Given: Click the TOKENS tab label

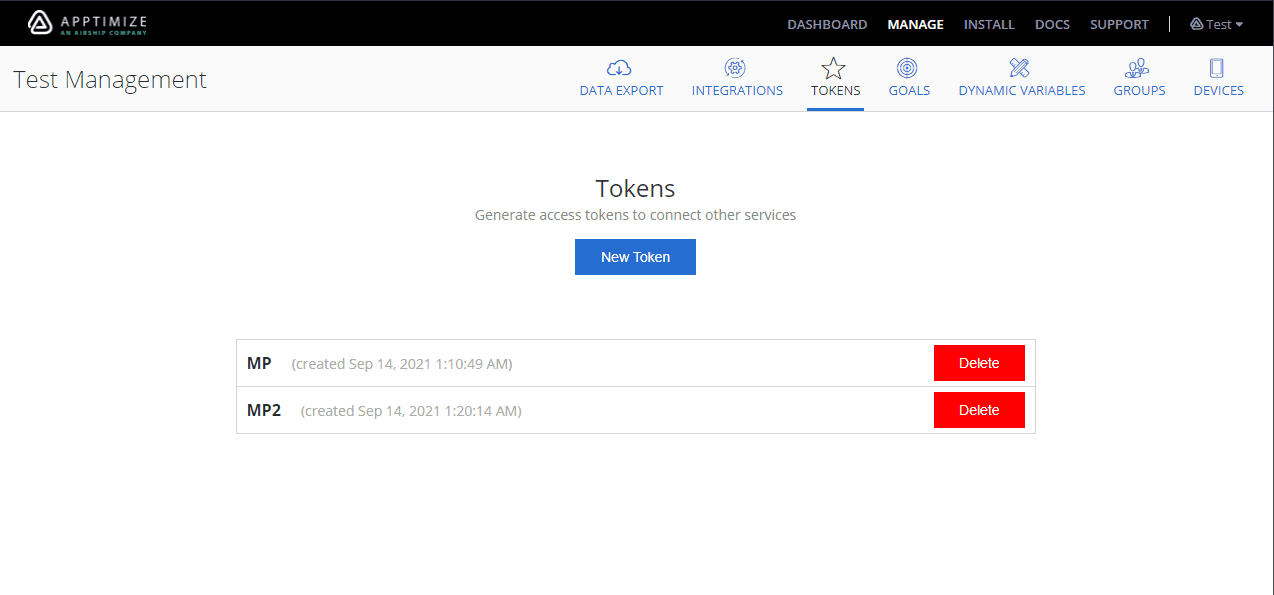Looking at the screenshot, I should [x=835, y=91].
